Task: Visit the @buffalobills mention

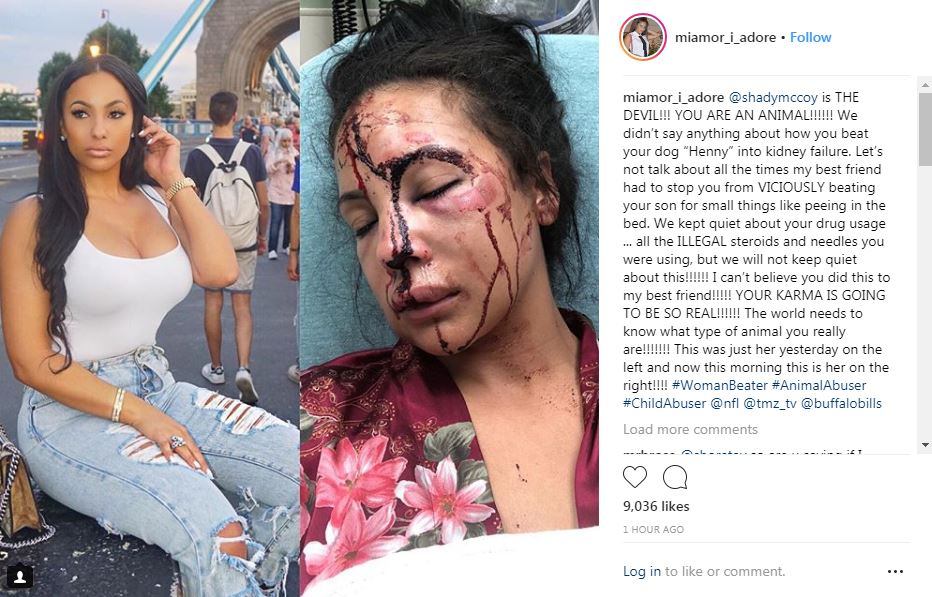Action: coord(841,403)
